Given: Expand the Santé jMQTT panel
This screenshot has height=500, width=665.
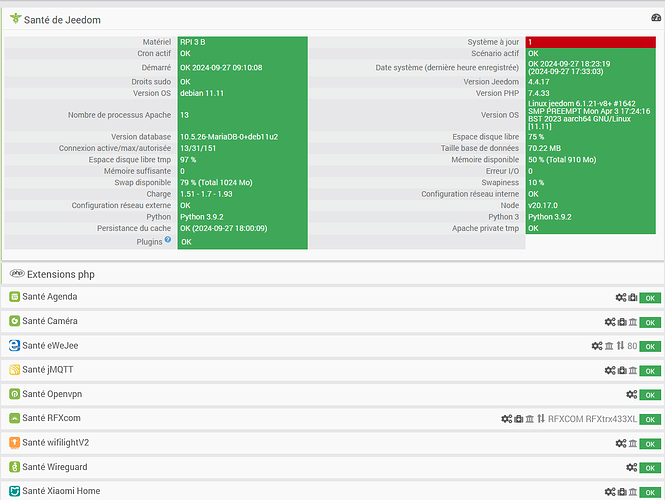Looking at the screenshot, I should (x=48, y=370).
